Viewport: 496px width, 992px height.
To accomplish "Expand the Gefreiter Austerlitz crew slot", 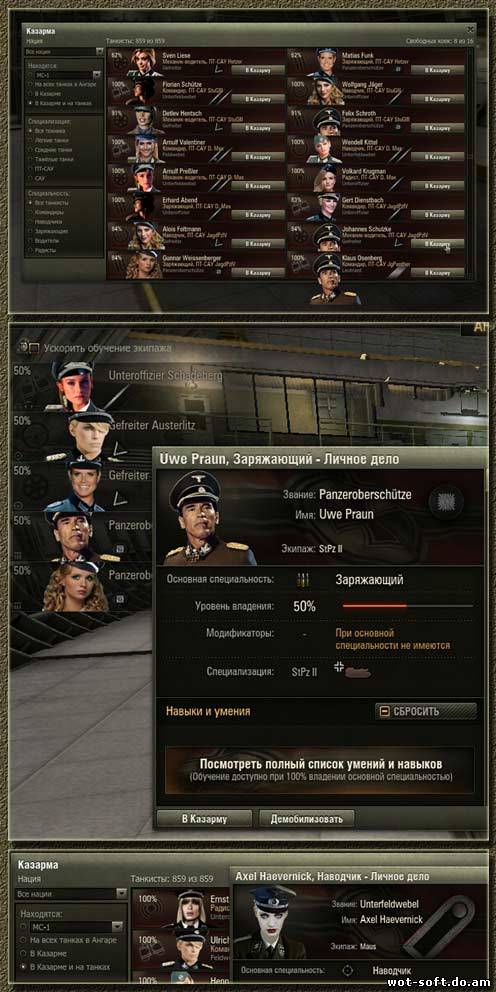I will point(82,436).
